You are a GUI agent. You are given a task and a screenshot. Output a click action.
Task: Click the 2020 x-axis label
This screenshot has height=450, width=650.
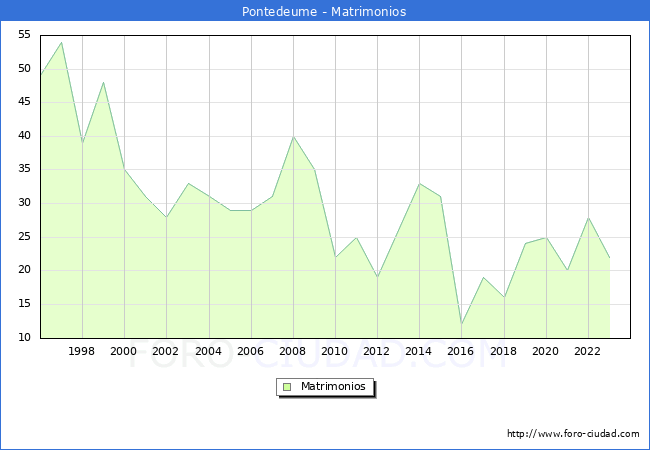pyautogui.click(x=546, y=351)
